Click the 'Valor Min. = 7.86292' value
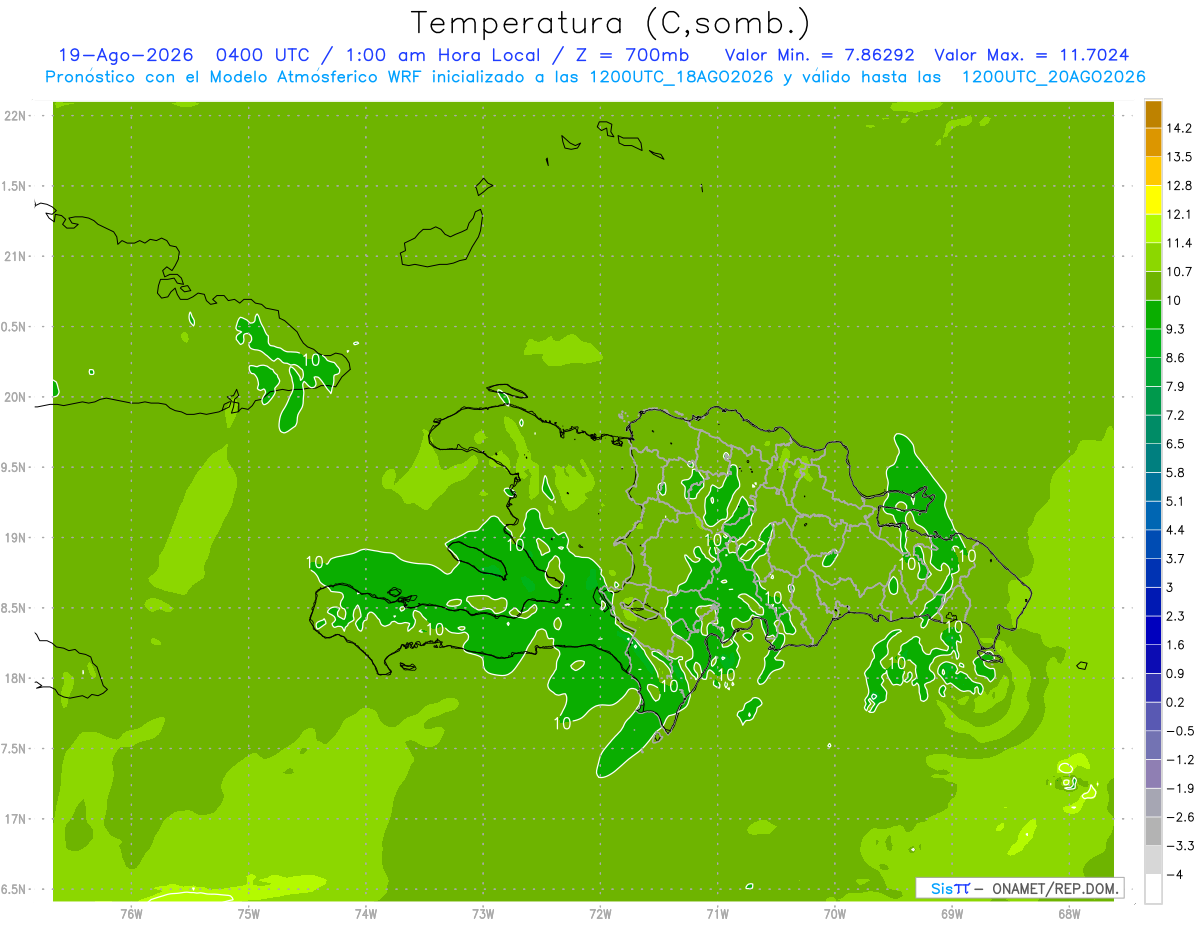Screen dimensions: 1200x927 coord(821,56)
